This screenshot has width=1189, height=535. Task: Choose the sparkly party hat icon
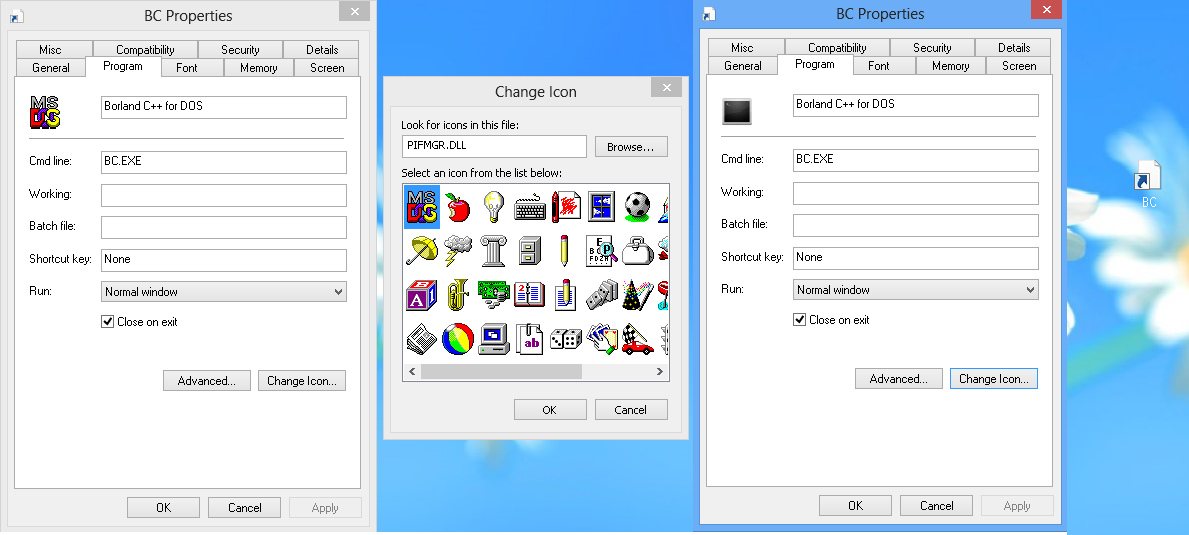pyautogui.click(x=638, y=295)
